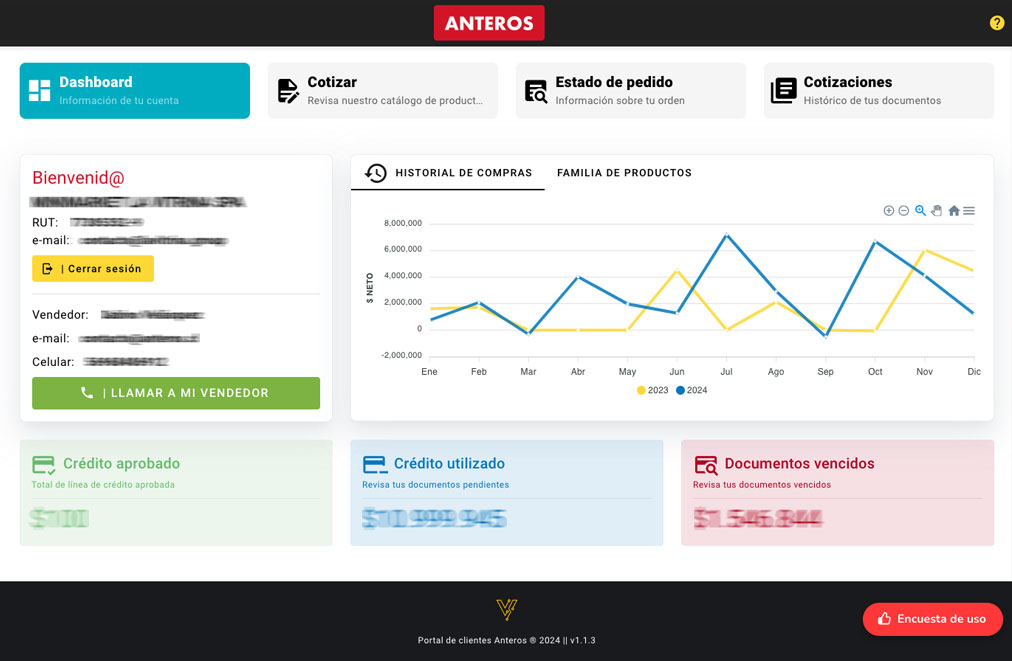
Task: Click the thumbs-up survey icon
Action: [x=884, y=618]
